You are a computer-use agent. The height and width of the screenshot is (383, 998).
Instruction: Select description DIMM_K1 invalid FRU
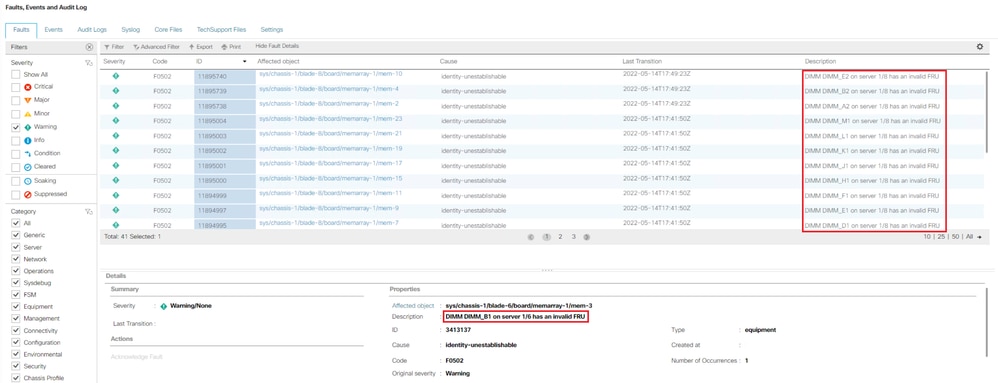pos(871,150)
